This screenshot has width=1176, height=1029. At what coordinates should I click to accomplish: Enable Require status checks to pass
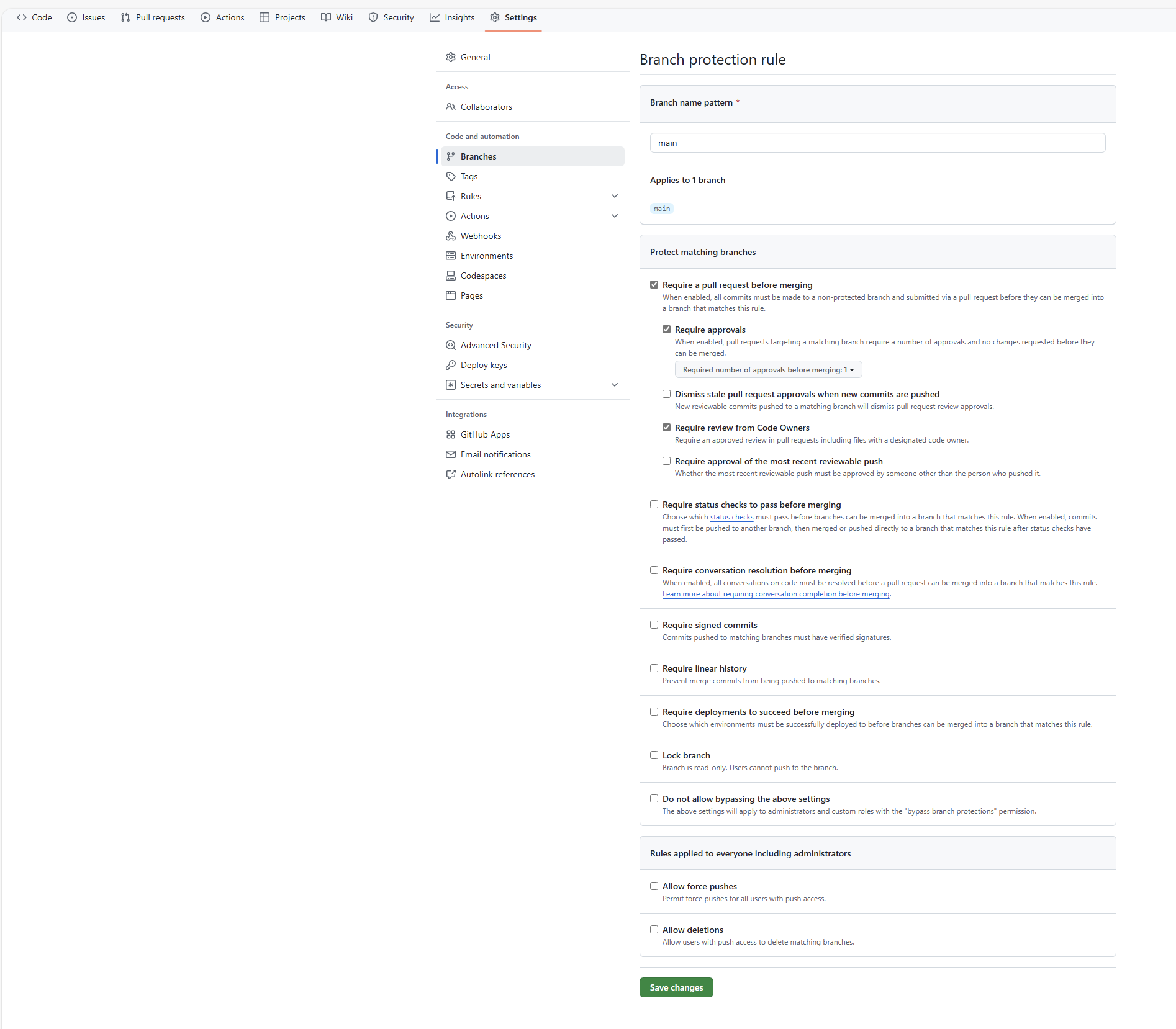[654, 505]
